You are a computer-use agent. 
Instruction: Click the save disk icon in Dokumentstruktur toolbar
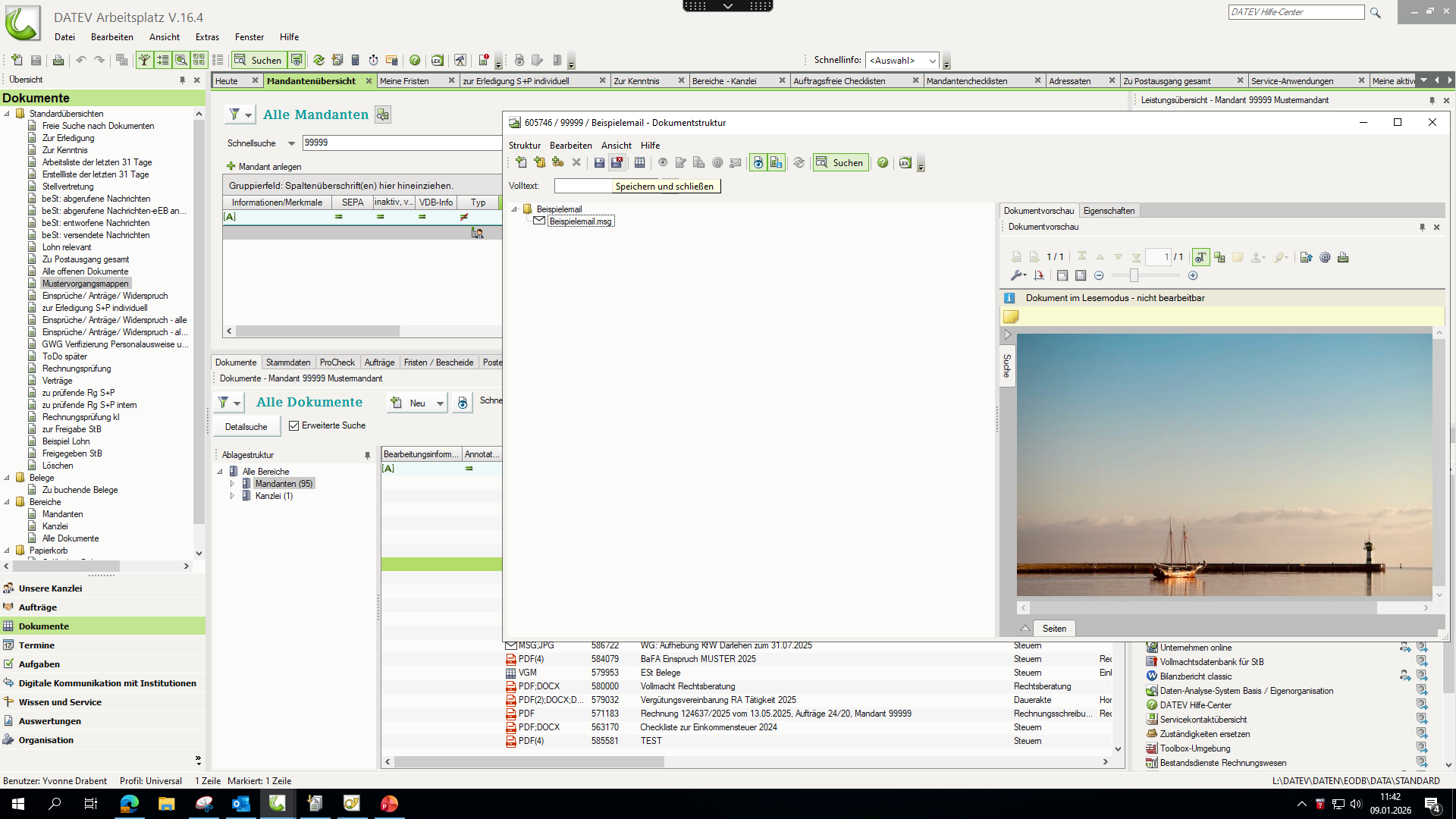(x=599, y=162)
